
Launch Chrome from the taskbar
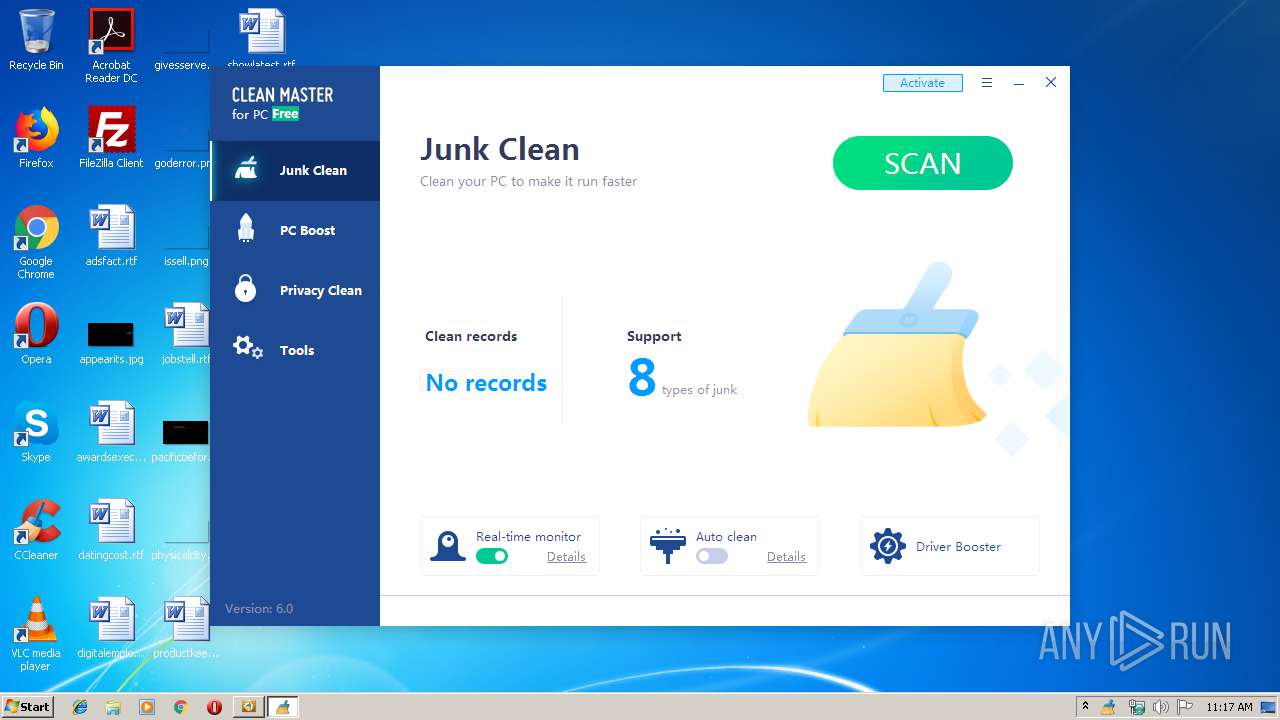[x=180, y=707]
